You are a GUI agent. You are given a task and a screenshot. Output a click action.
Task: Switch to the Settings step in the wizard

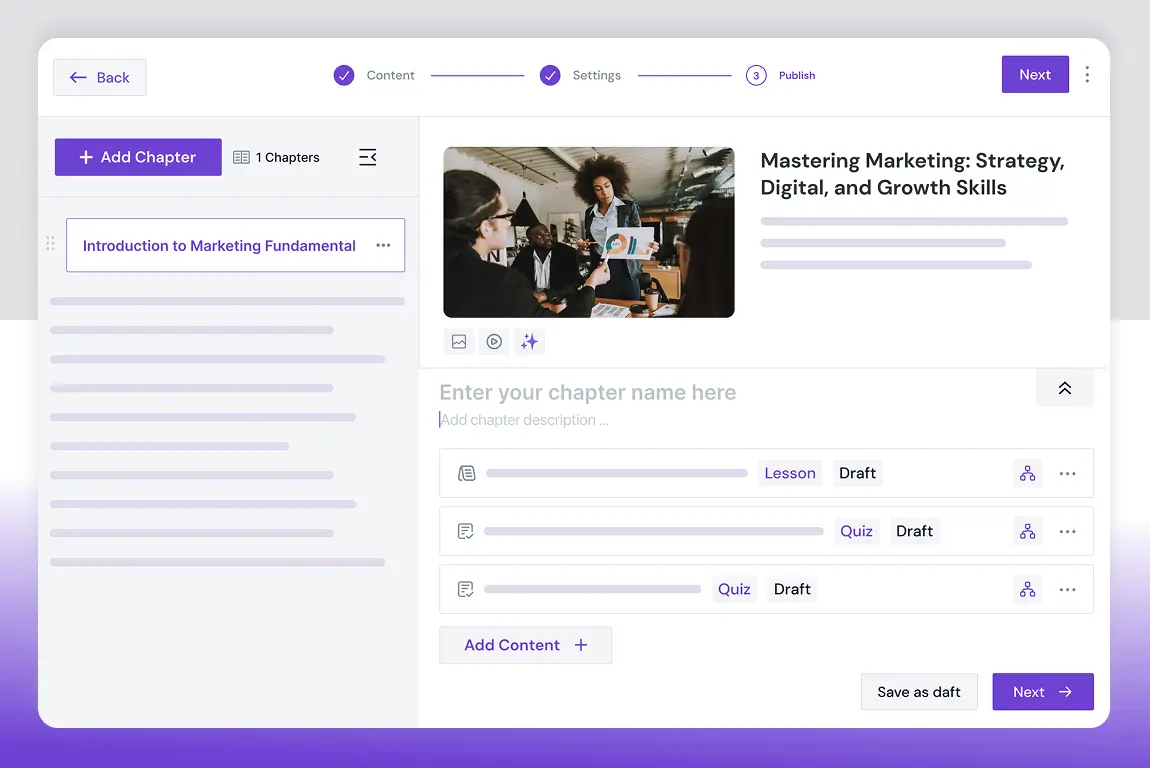pyautogui.click(x=597, y=75)
